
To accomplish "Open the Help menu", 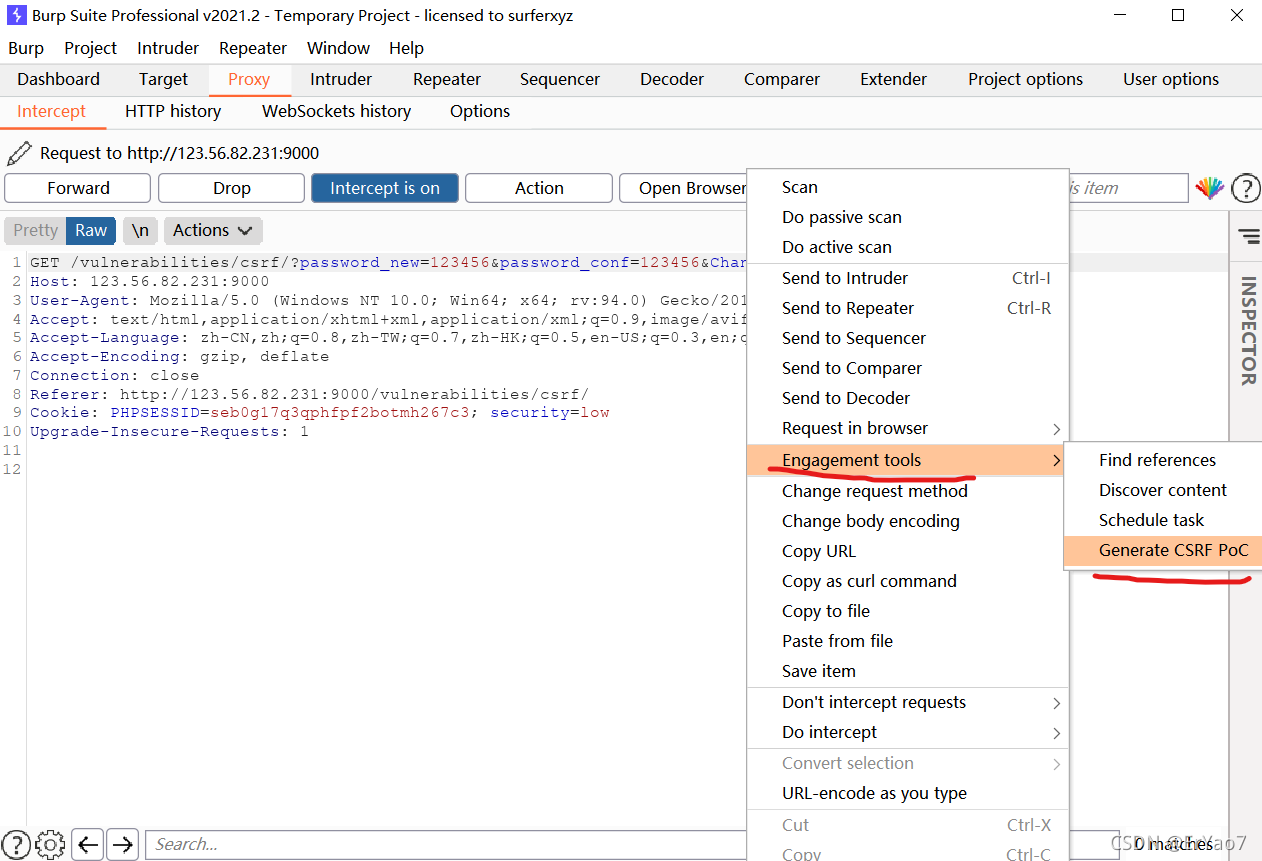I will 406,48.
